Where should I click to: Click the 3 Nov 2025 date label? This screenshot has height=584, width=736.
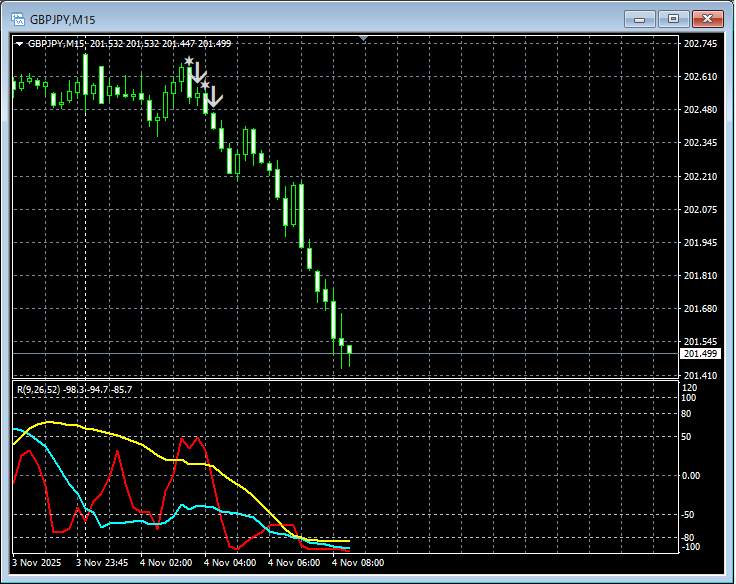pyautogui.click(x=36, y=563)
